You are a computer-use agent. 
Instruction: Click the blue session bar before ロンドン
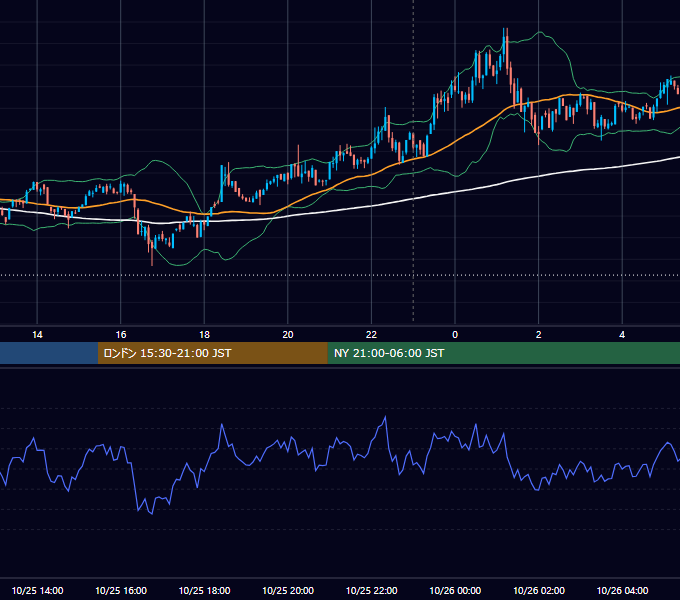click(x=49, y=353)
